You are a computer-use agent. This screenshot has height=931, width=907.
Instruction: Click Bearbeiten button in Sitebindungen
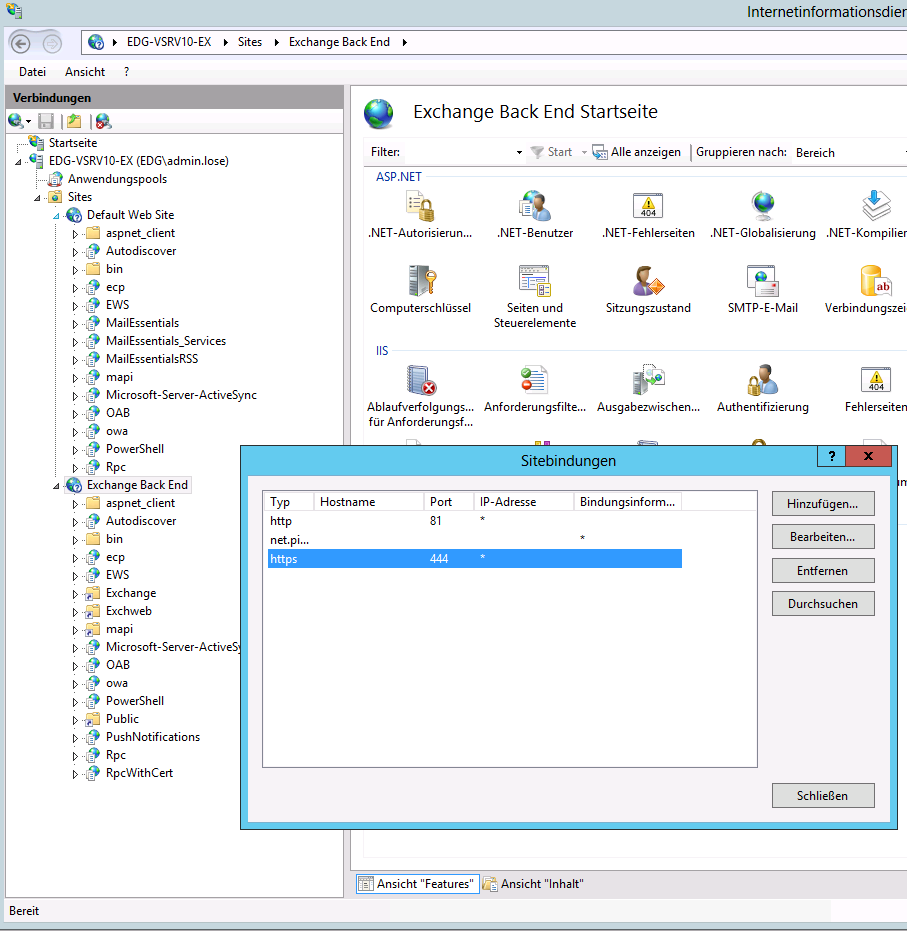tap(823, 537)
